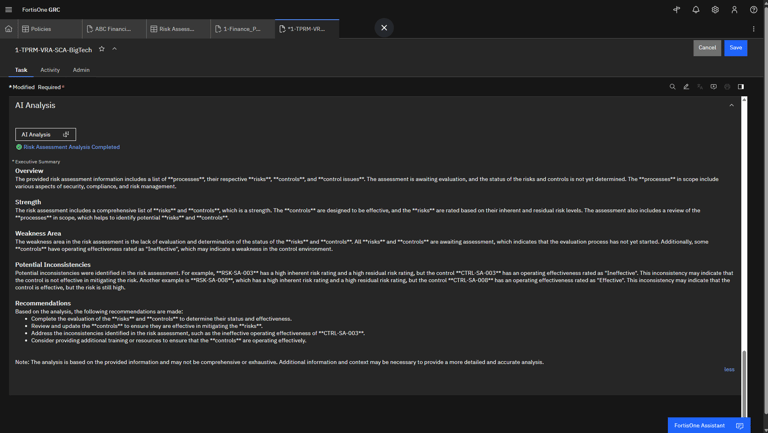This screenshot has width=768, height=433.
Task: Open the hamburger navigation menu
Action: point(9,10)
